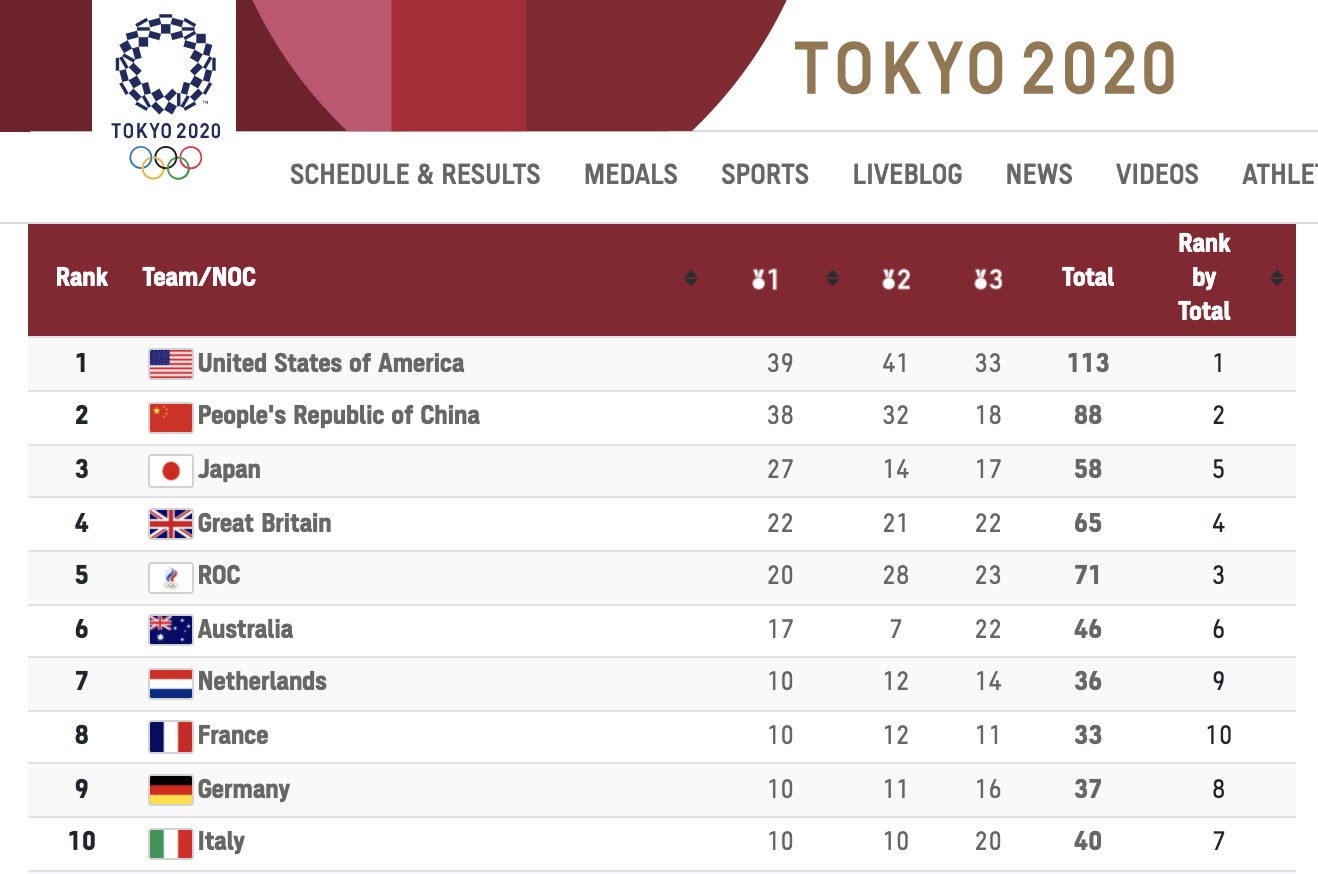Click the Tokyo 2020 Olympic emblem logo

(165, 92)
